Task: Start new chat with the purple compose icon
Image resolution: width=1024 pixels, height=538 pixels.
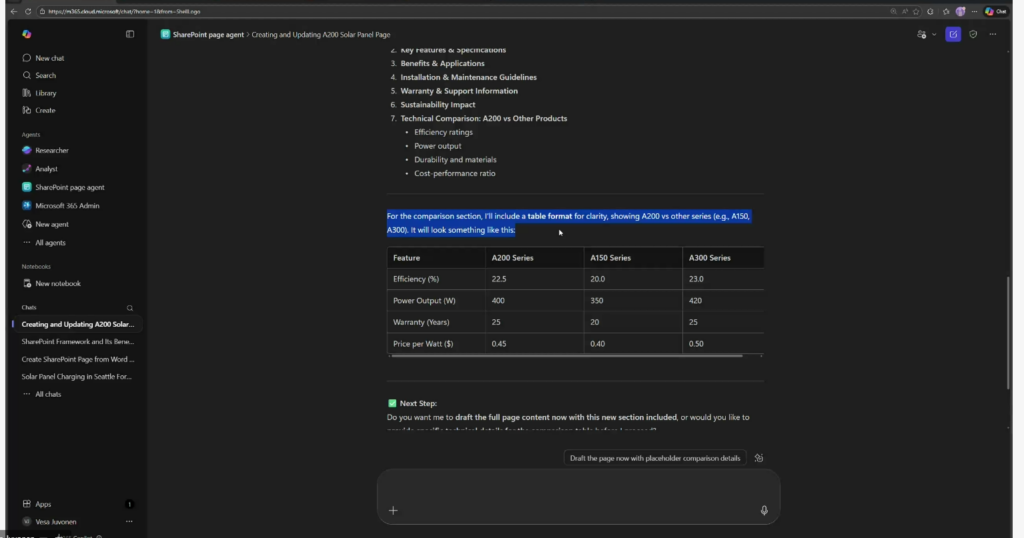Action: [953, 34]
